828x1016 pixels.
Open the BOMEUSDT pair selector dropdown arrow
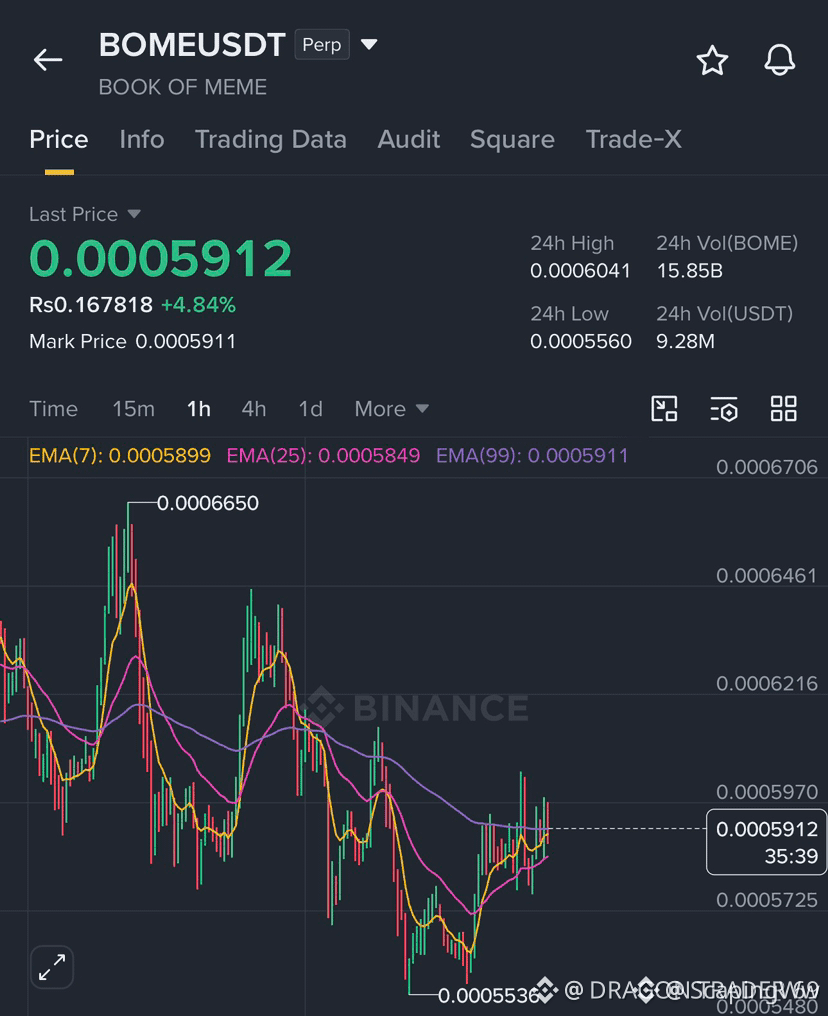[x=369, y=44]
